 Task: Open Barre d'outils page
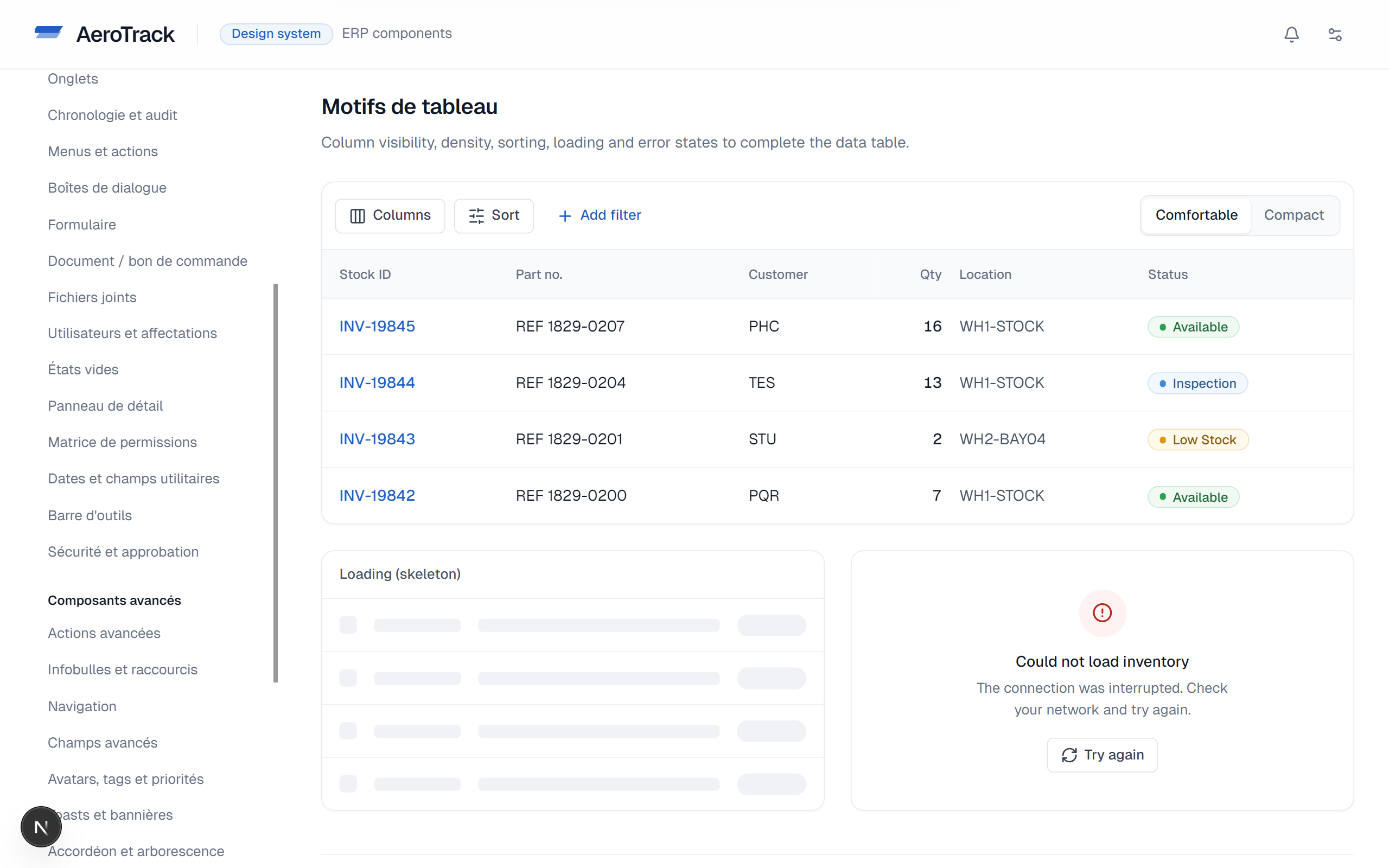pyautogui.click(x=90, y=515)
